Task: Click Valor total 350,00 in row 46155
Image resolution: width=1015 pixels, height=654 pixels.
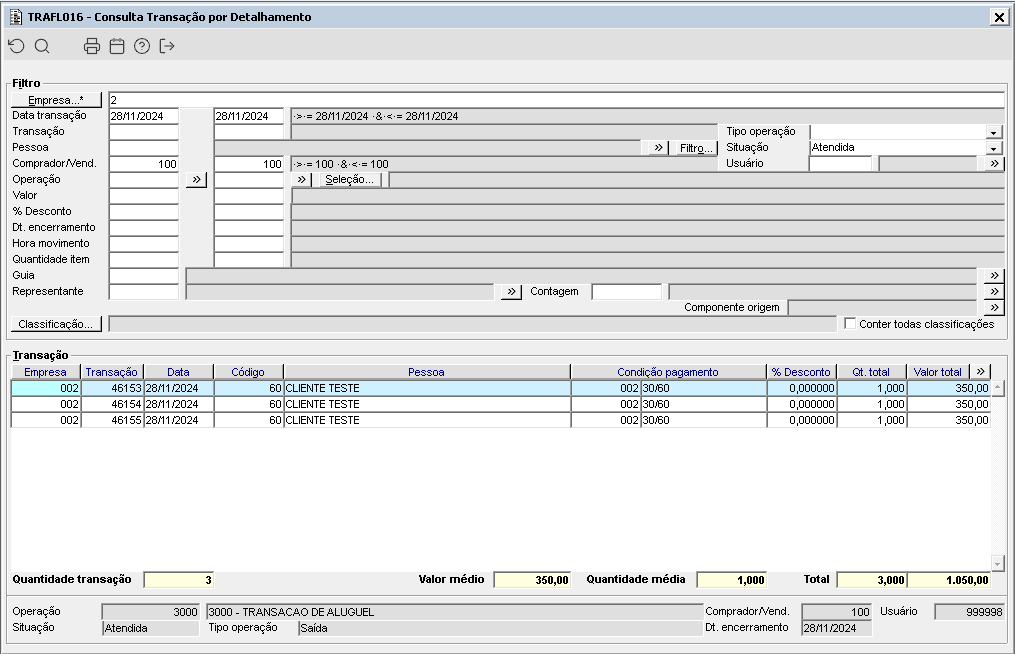Action: 949,420
